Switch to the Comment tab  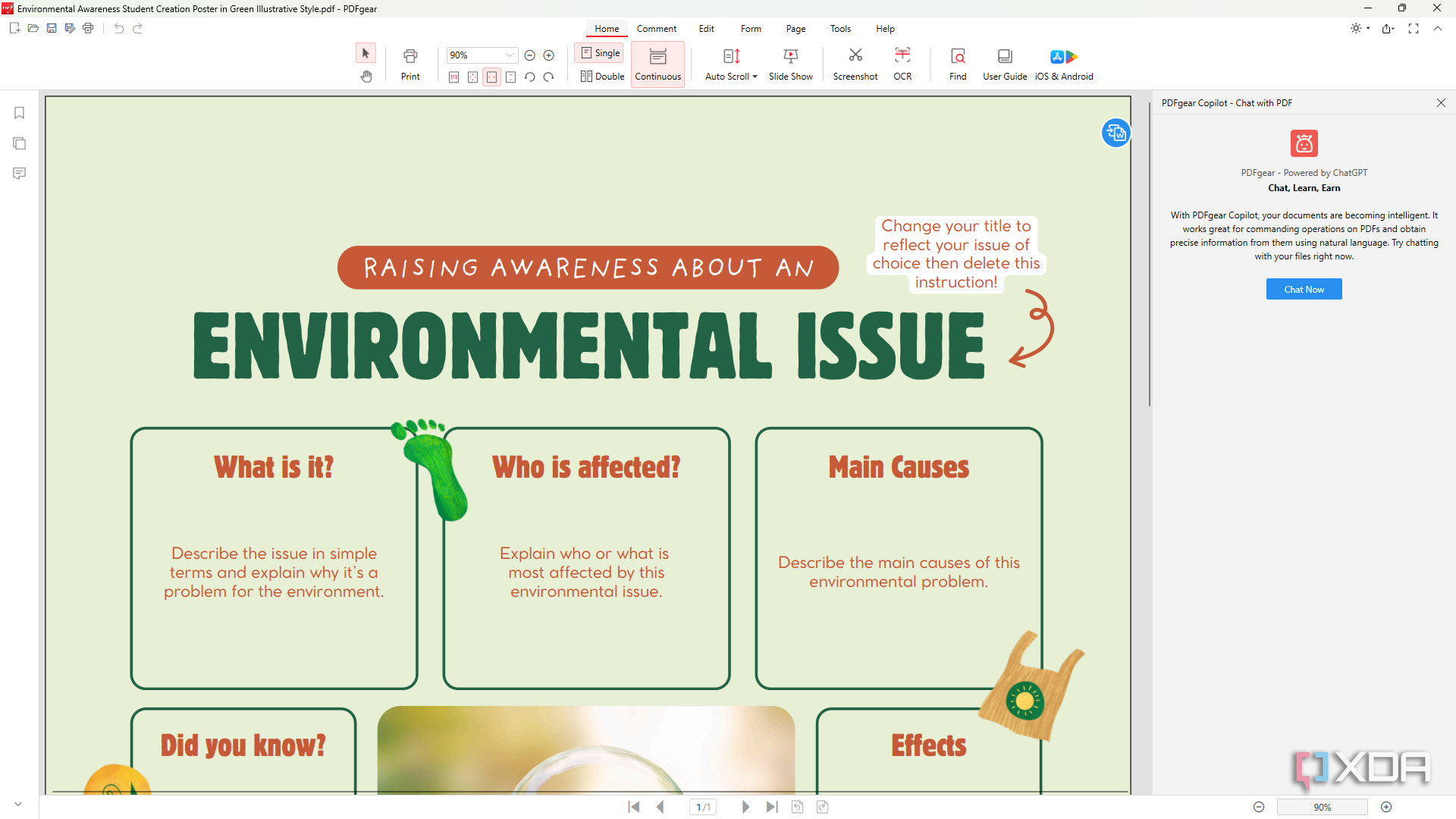click(657, 29)
